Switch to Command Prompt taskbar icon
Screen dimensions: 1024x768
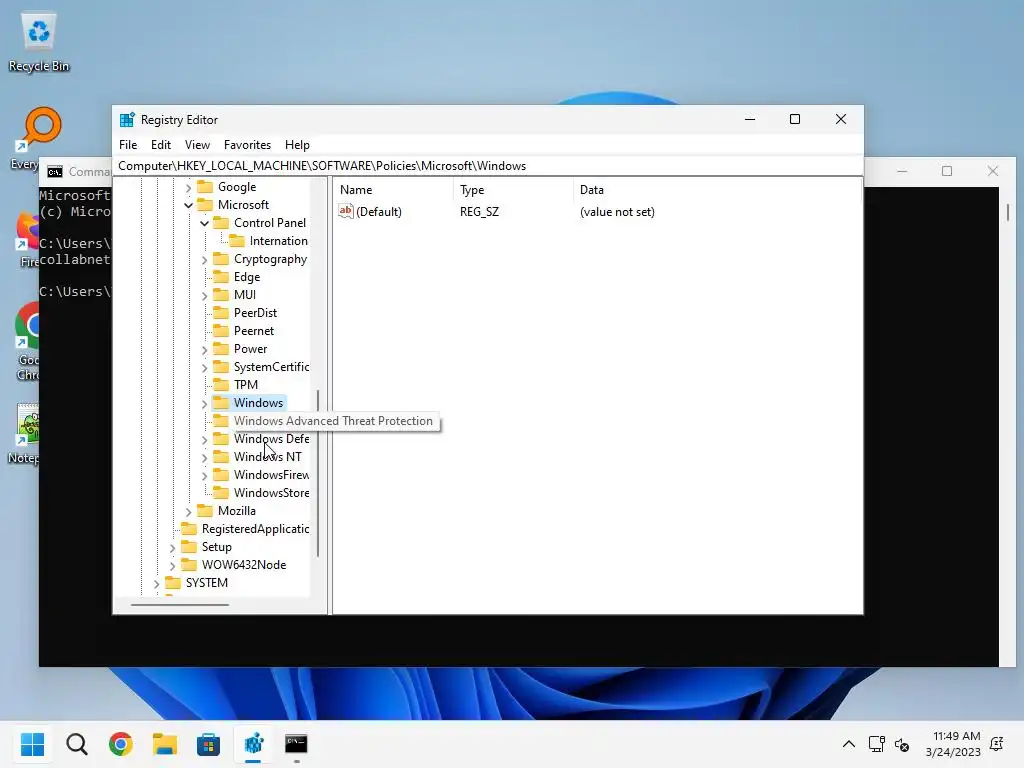pos(296,744)
